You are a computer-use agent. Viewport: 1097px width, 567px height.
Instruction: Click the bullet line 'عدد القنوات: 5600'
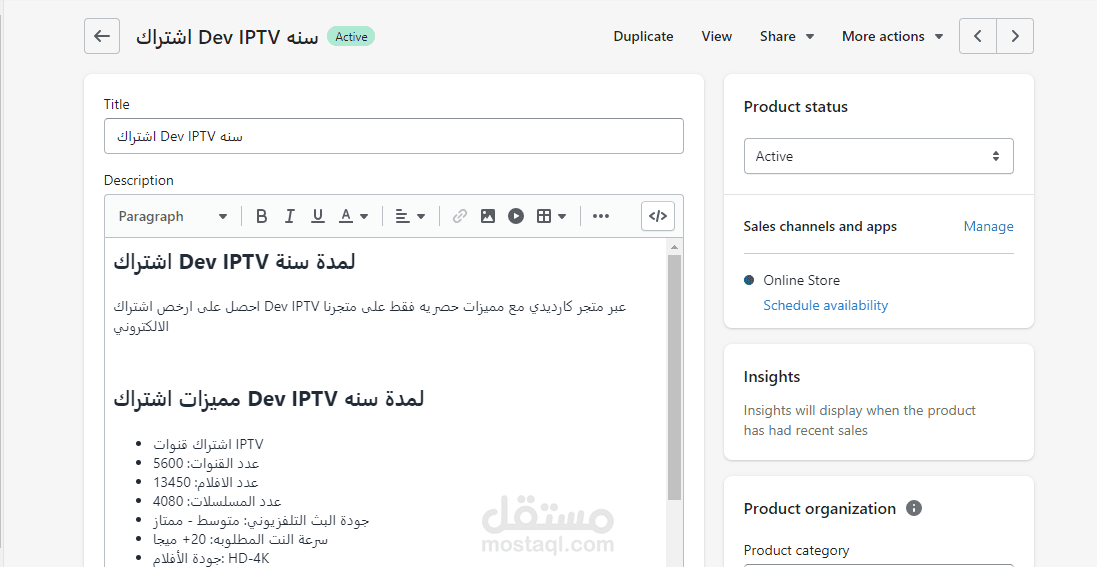click(x=206, y=463)
